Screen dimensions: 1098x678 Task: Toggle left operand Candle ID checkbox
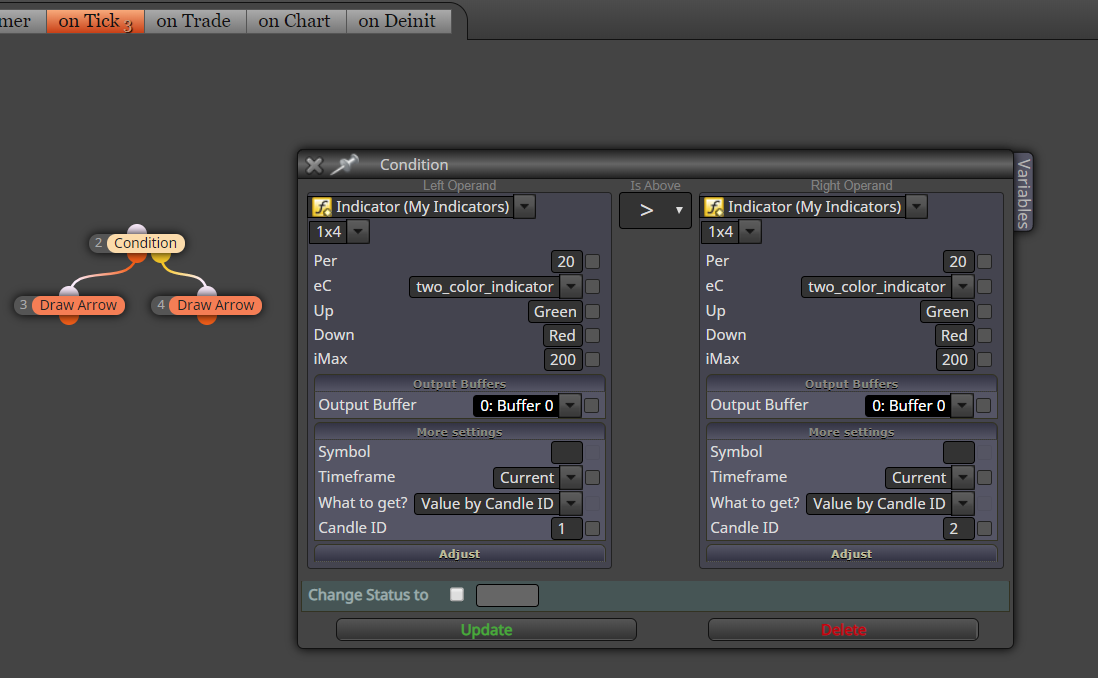592,529
